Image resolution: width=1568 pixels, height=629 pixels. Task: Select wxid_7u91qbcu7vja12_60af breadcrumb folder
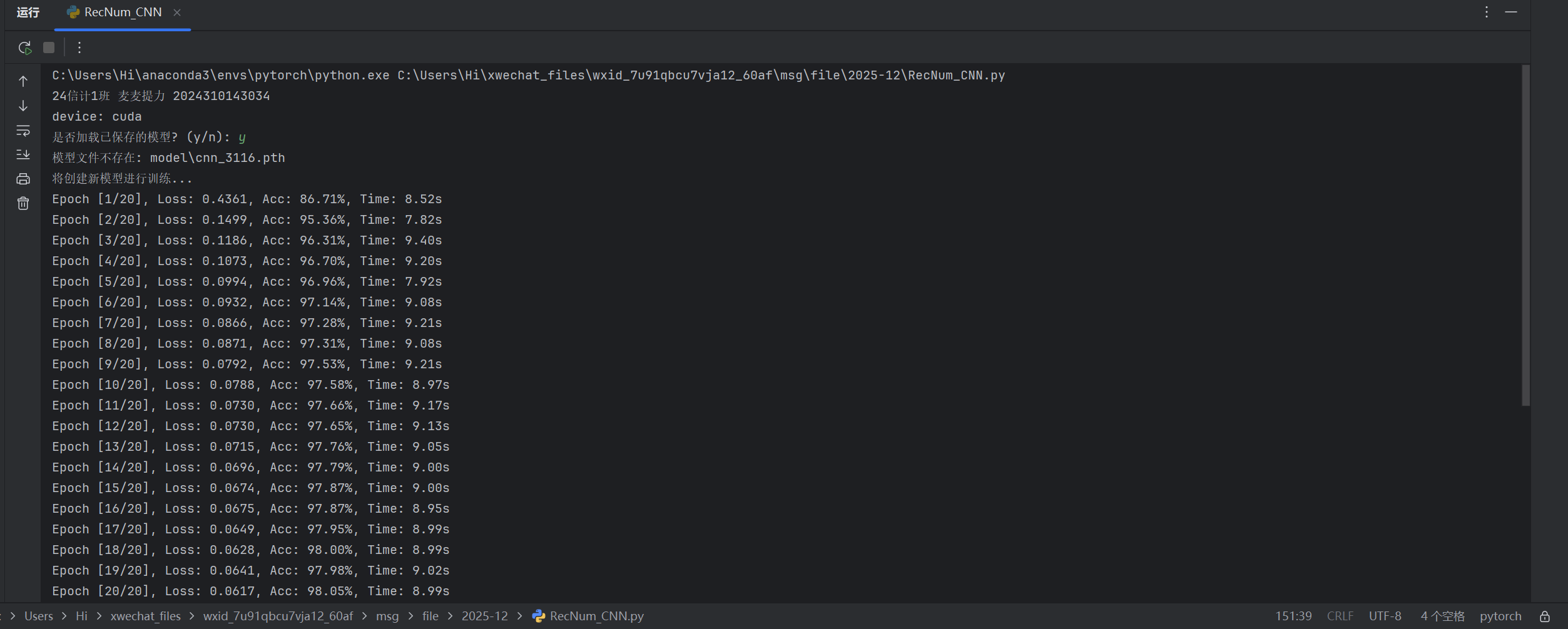pyautogui.click(x=278, y=616)
